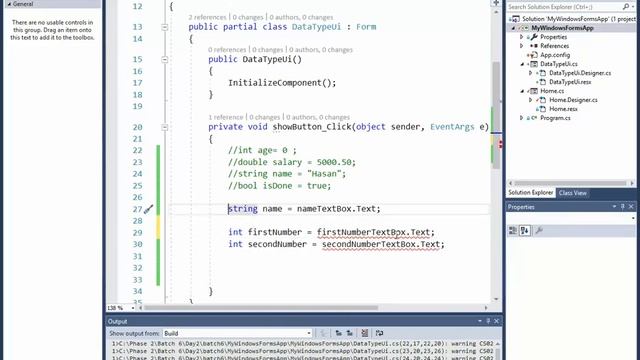Click 'EventArgs' type on line 20
This screenshot has height=360, width=640.
452,127
